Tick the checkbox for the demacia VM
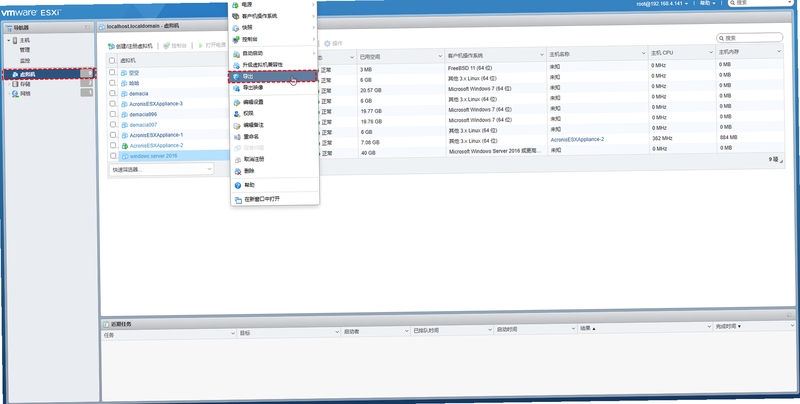Image resolution: width=800 pixels, height=404 pixels. (x=112, y=93)
